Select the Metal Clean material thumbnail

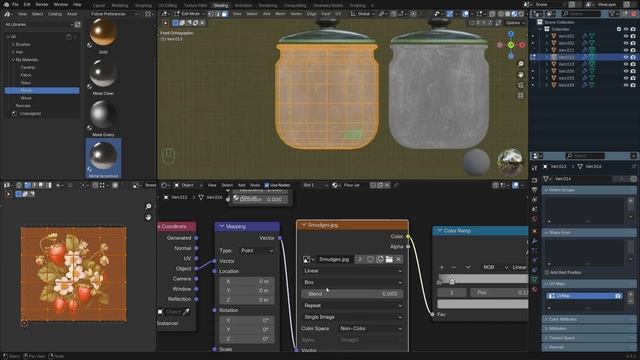click(103, 73)
